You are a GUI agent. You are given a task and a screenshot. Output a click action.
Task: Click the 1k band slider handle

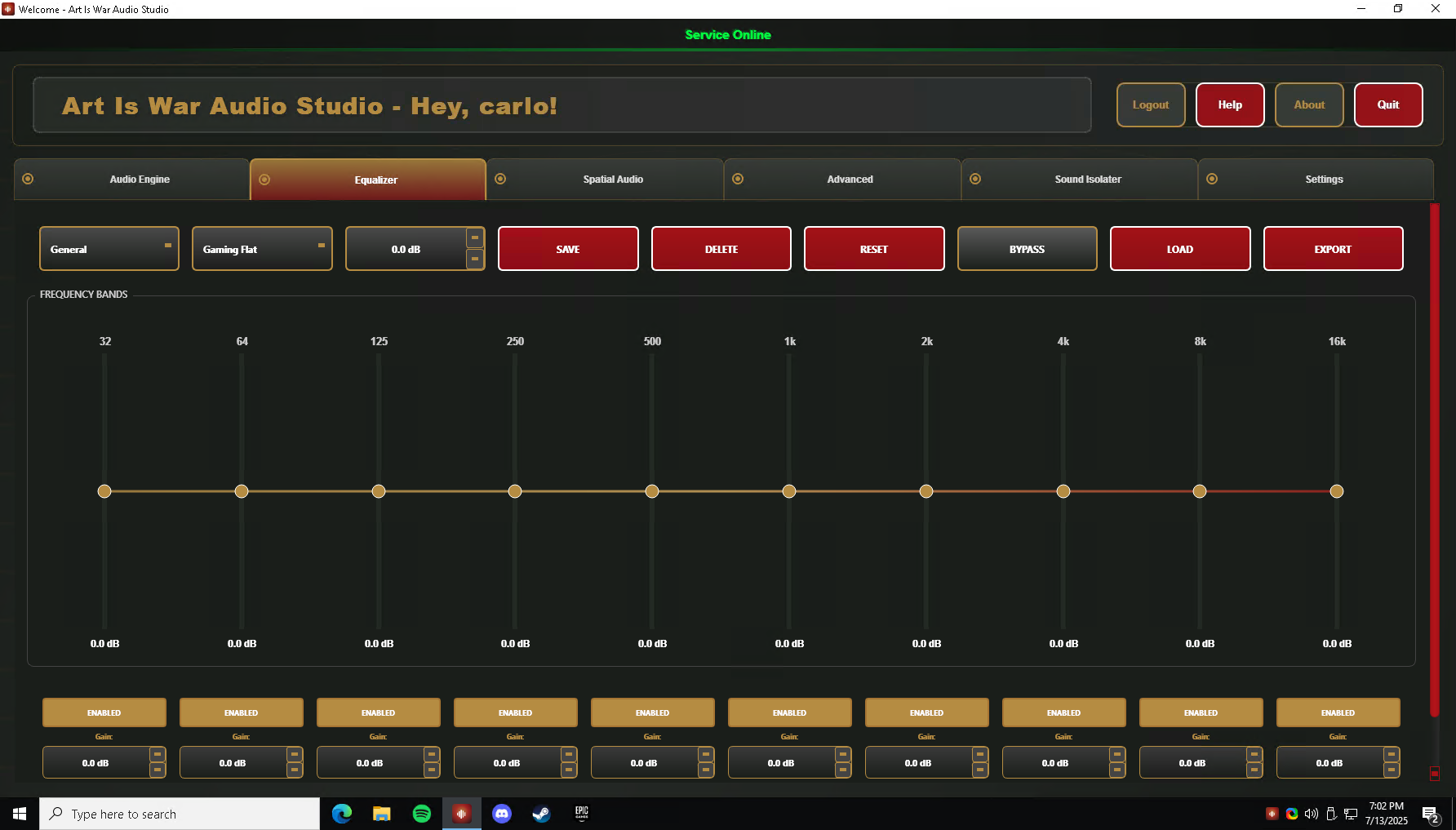pos(789,491)
